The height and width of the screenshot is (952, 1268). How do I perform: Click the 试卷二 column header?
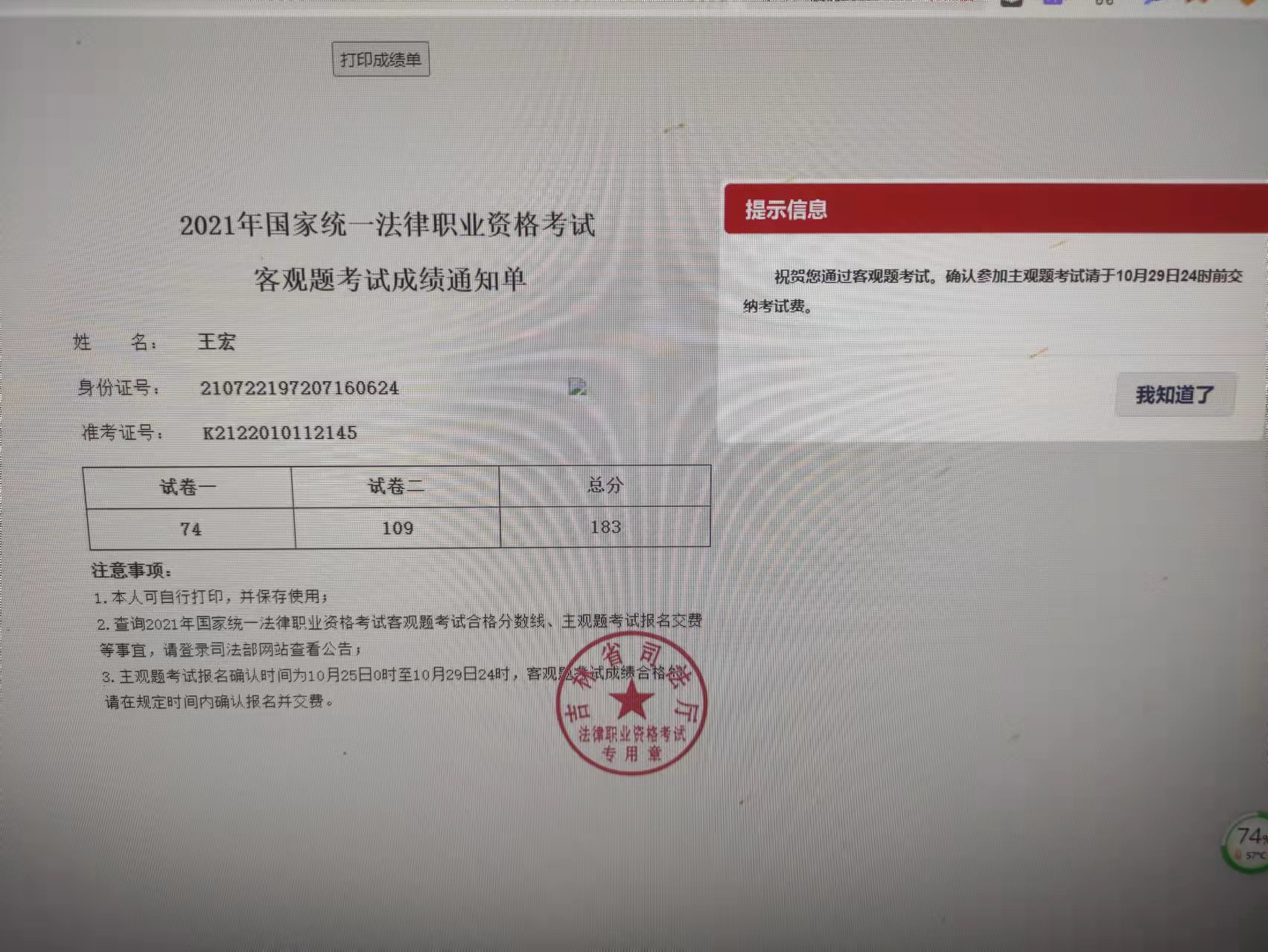pos(395,487)
